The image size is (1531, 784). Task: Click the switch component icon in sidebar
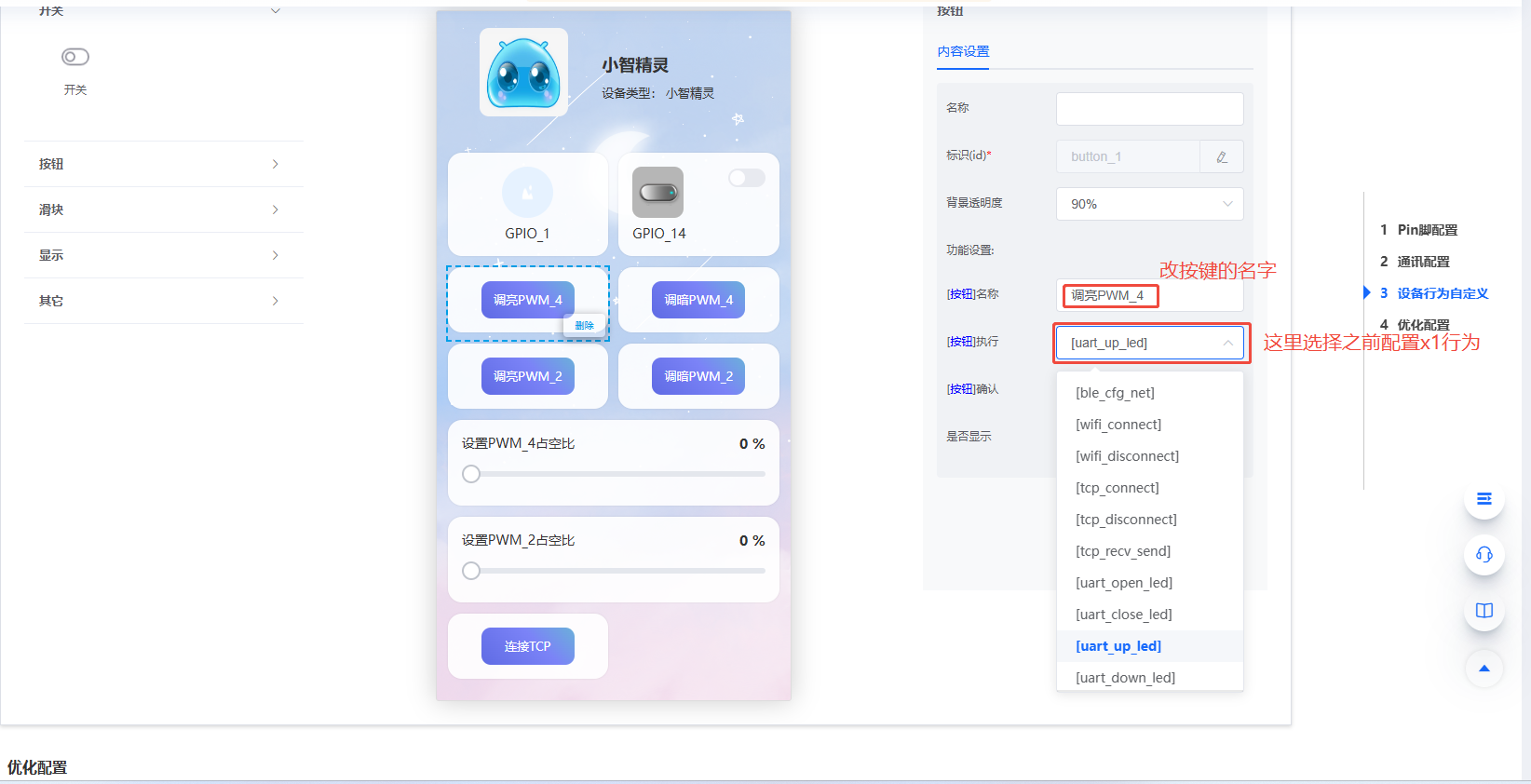[x=75, y=57]
